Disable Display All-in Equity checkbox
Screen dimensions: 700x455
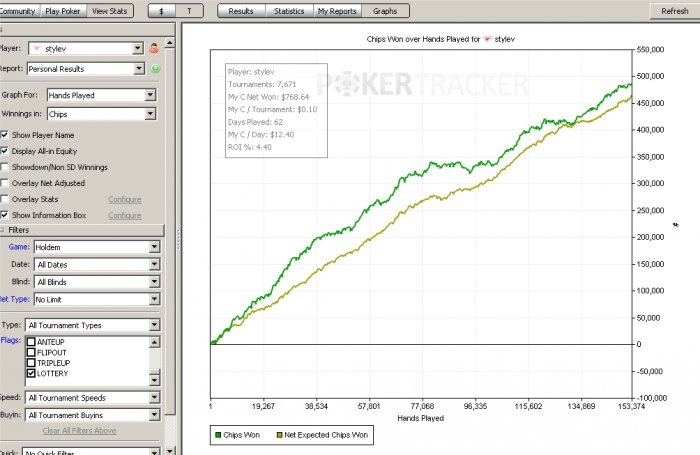click(x=4, y=151)
